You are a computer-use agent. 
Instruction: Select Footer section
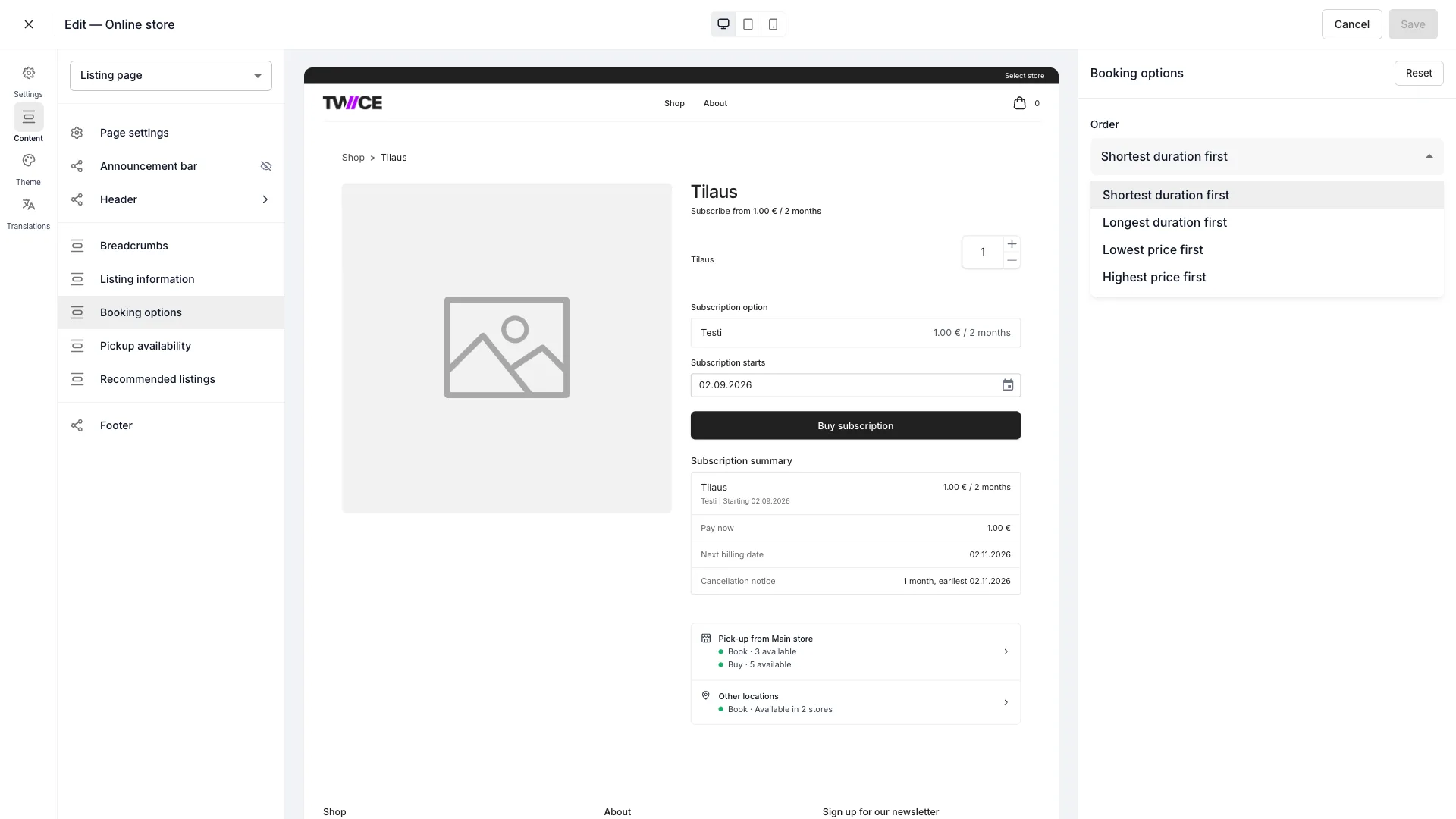[x=171, y=425]
